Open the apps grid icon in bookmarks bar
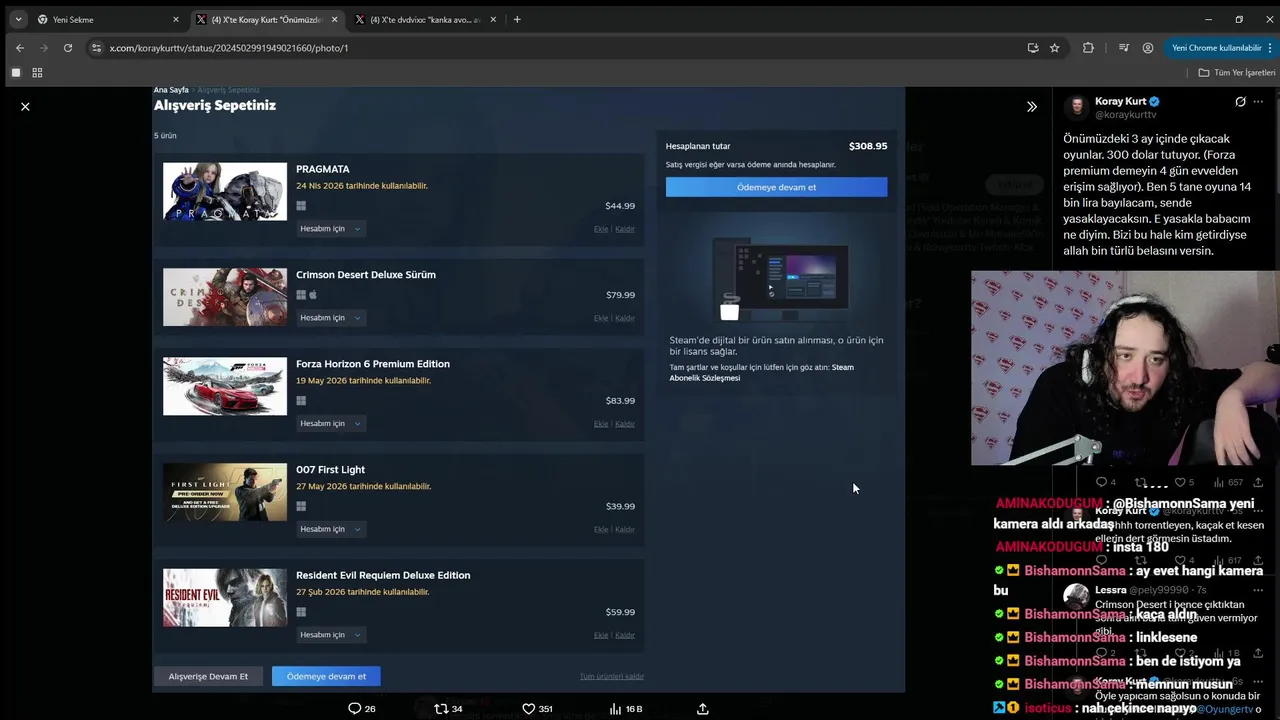 (37, 72)
